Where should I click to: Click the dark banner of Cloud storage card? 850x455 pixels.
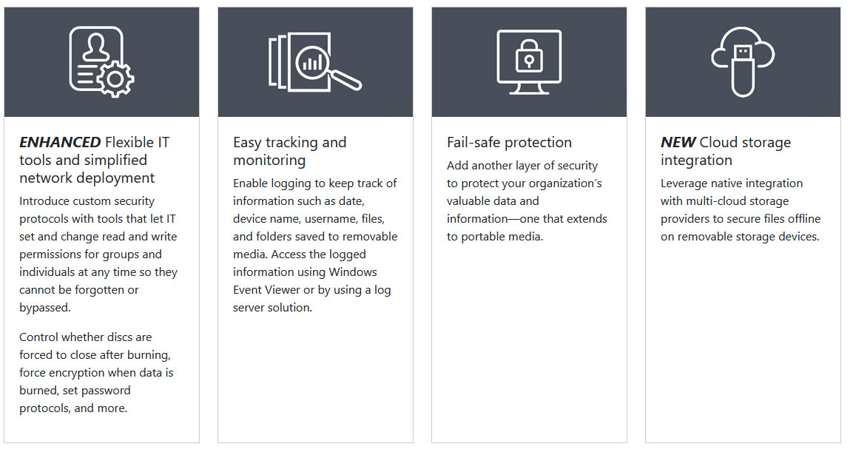tap(743, 62)
